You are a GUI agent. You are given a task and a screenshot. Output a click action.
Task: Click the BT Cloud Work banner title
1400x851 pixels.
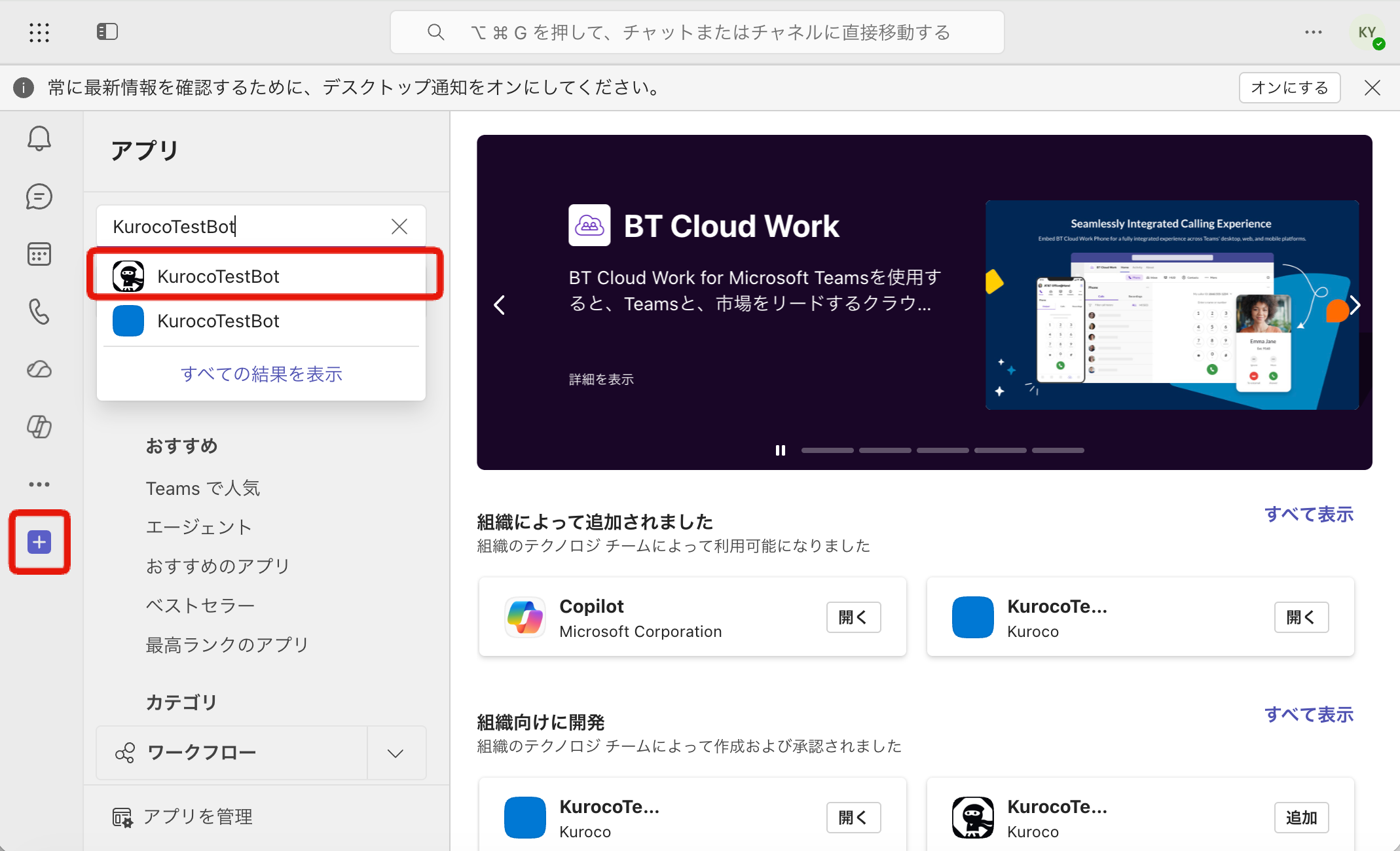[x=731, y=226]
